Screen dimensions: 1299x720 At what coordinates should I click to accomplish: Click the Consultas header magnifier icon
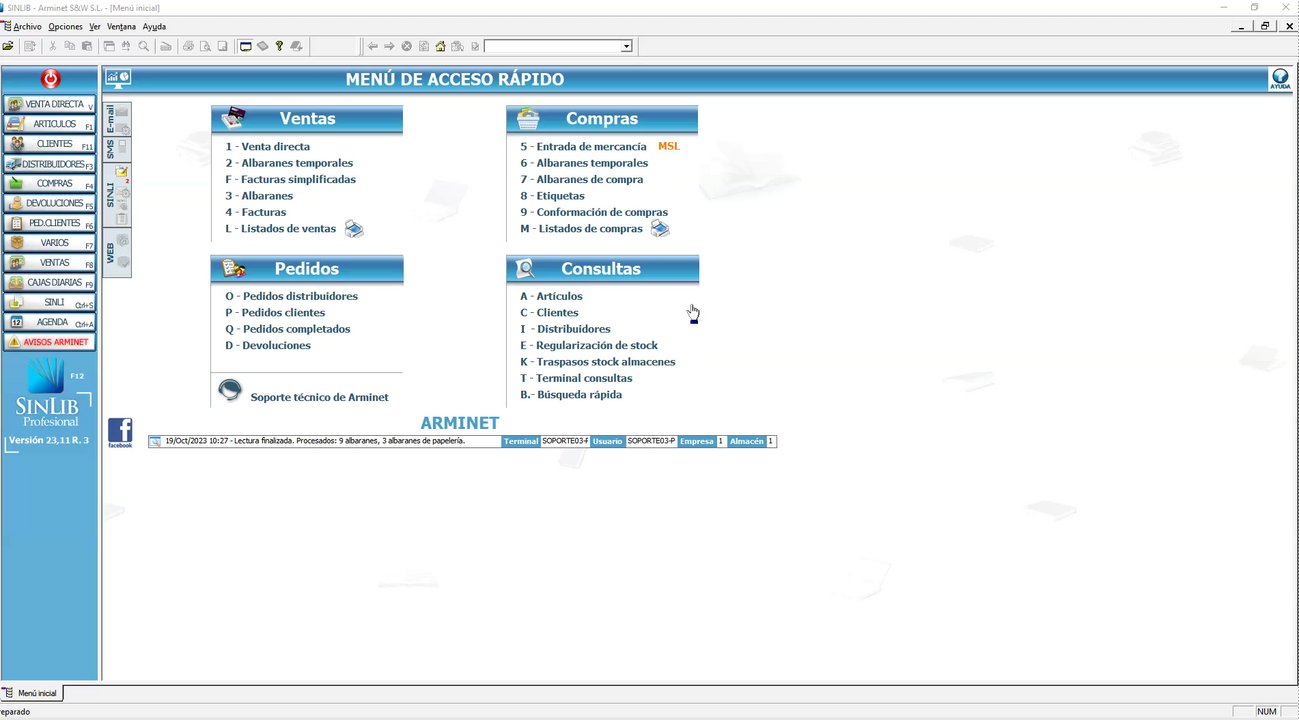525,268
